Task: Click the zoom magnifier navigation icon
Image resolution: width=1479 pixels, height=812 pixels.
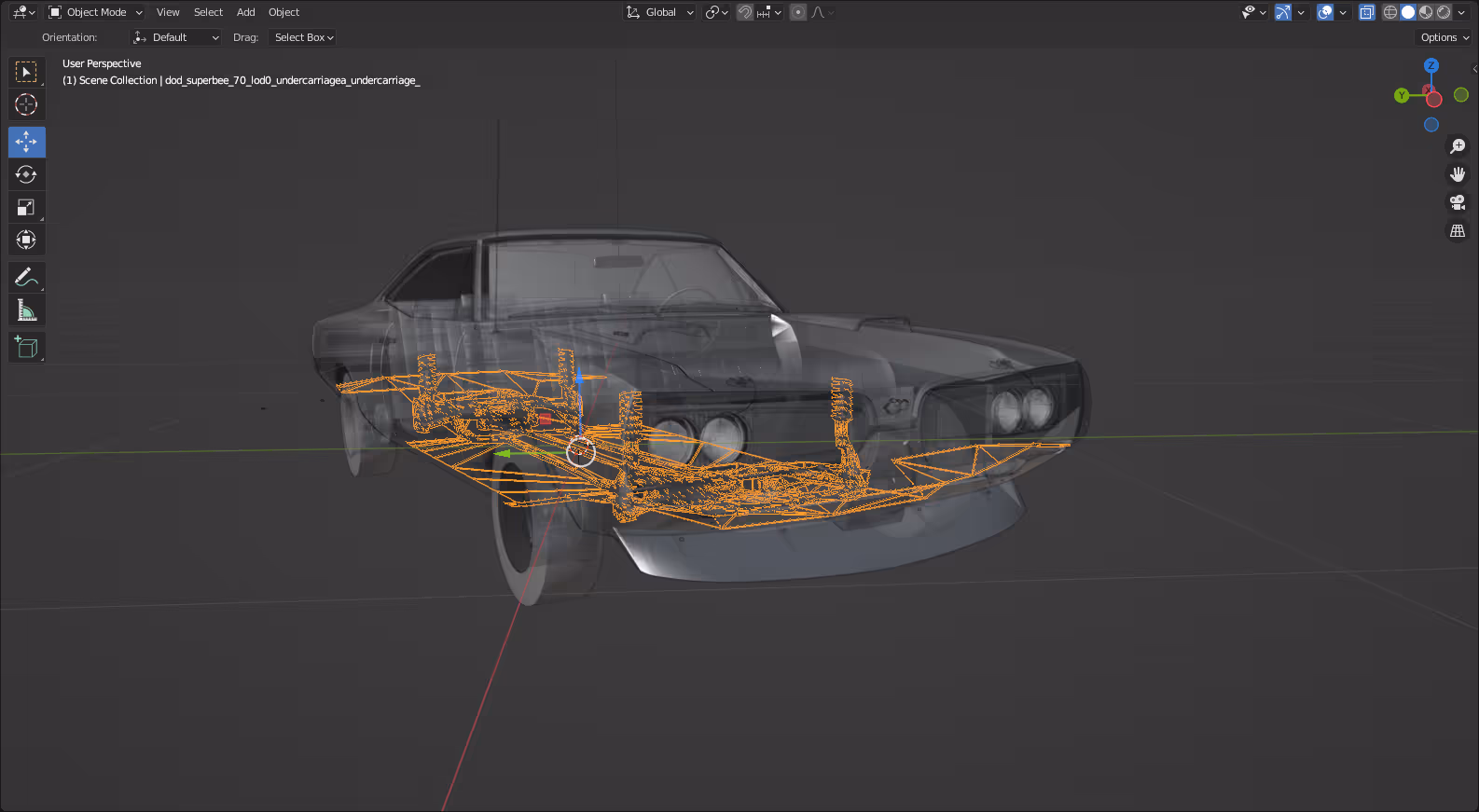Action: [x=1458, y=146]
